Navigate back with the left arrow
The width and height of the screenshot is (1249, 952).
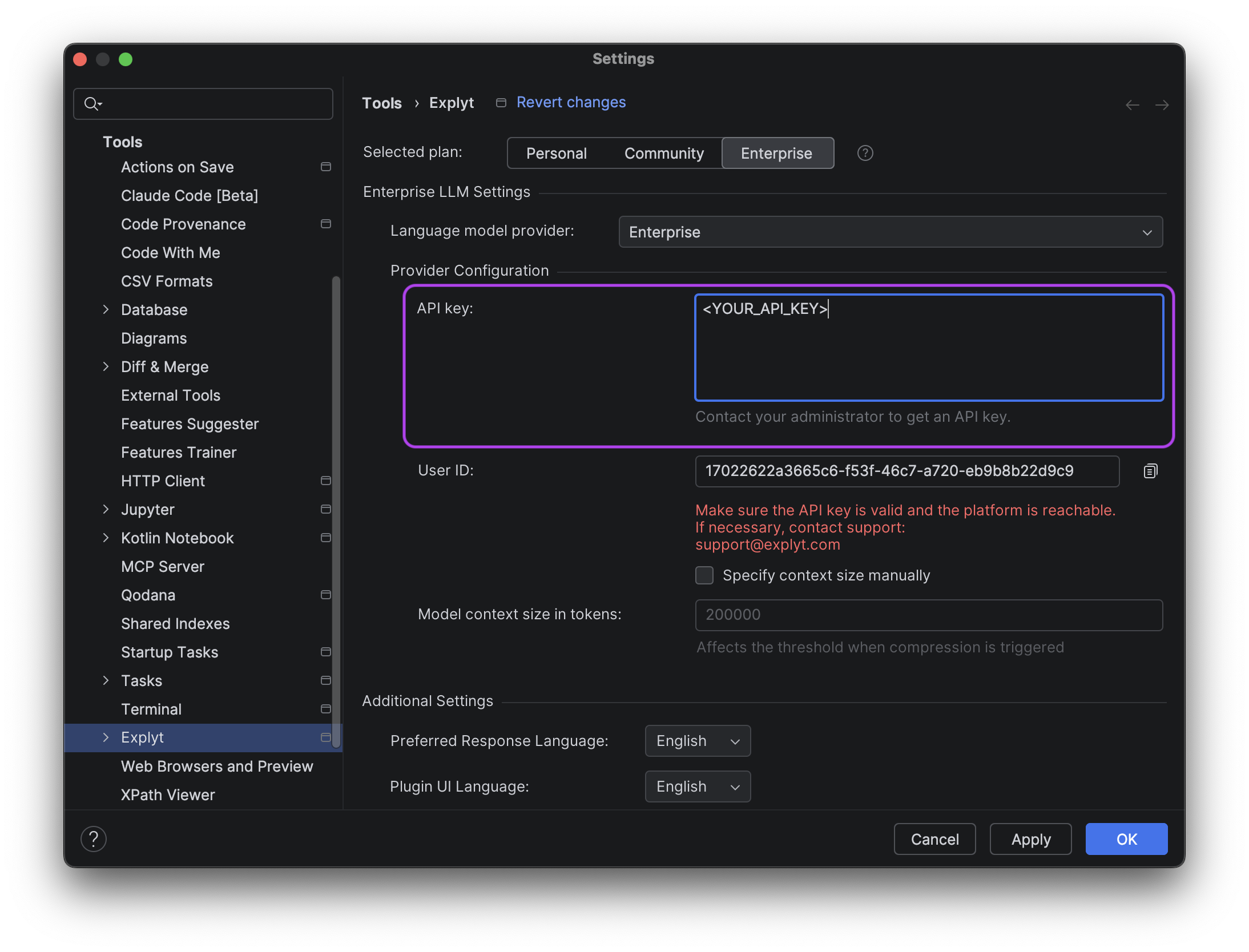pyautogui.click(x=1133, y=105)
